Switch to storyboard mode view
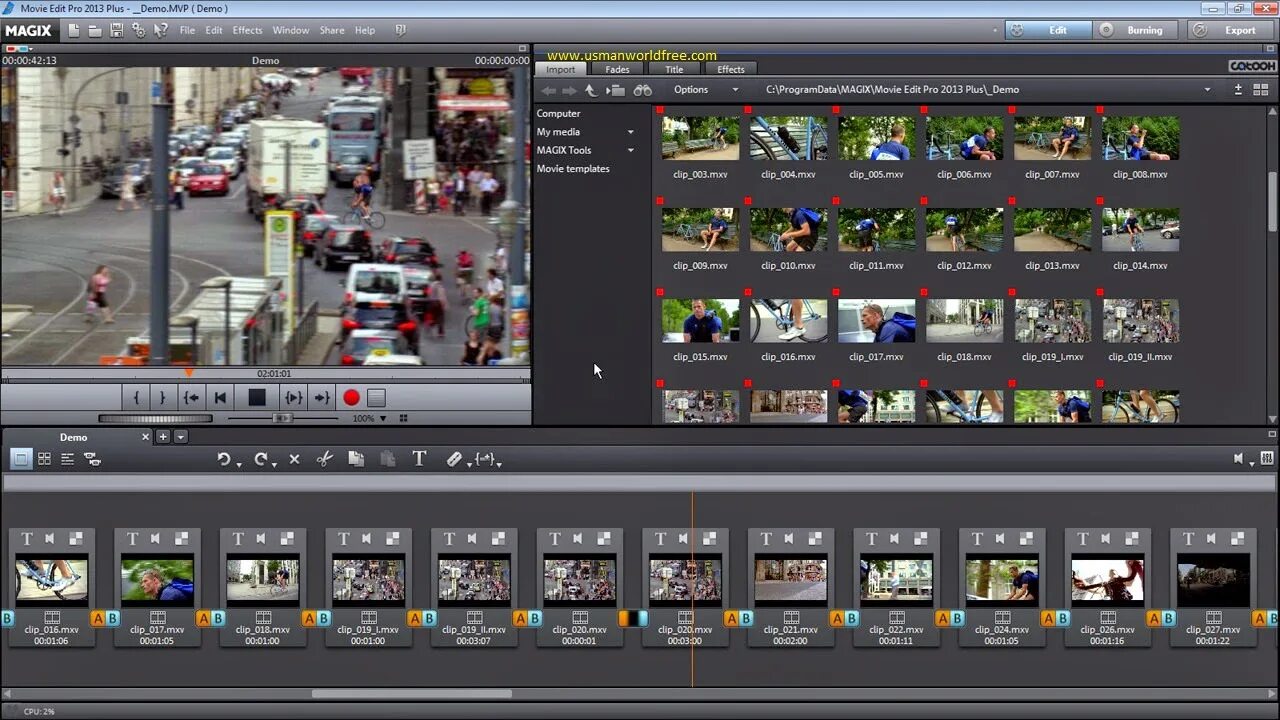 pyautogui.click(x=20, y=458)
